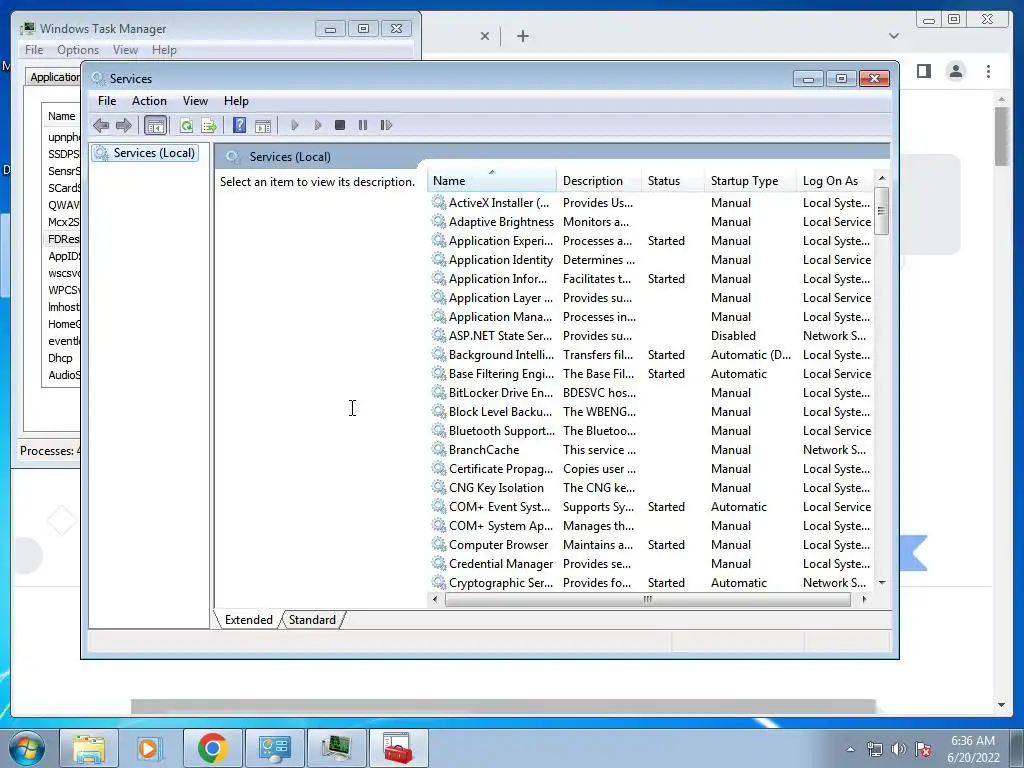Open a new Chrome tab with plus button
The width and height of the screenshot is (1024, 768).
(523, 36)
